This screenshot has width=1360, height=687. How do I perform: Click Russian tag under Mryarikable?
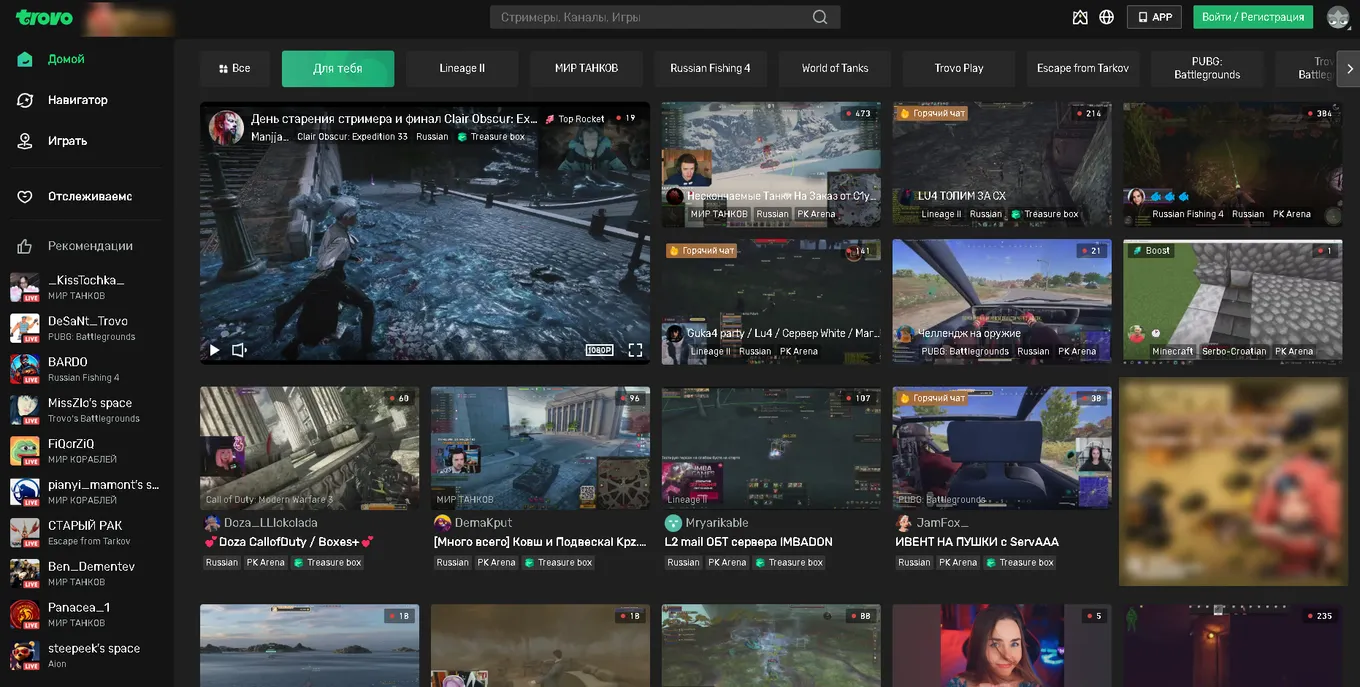point(683,562)
